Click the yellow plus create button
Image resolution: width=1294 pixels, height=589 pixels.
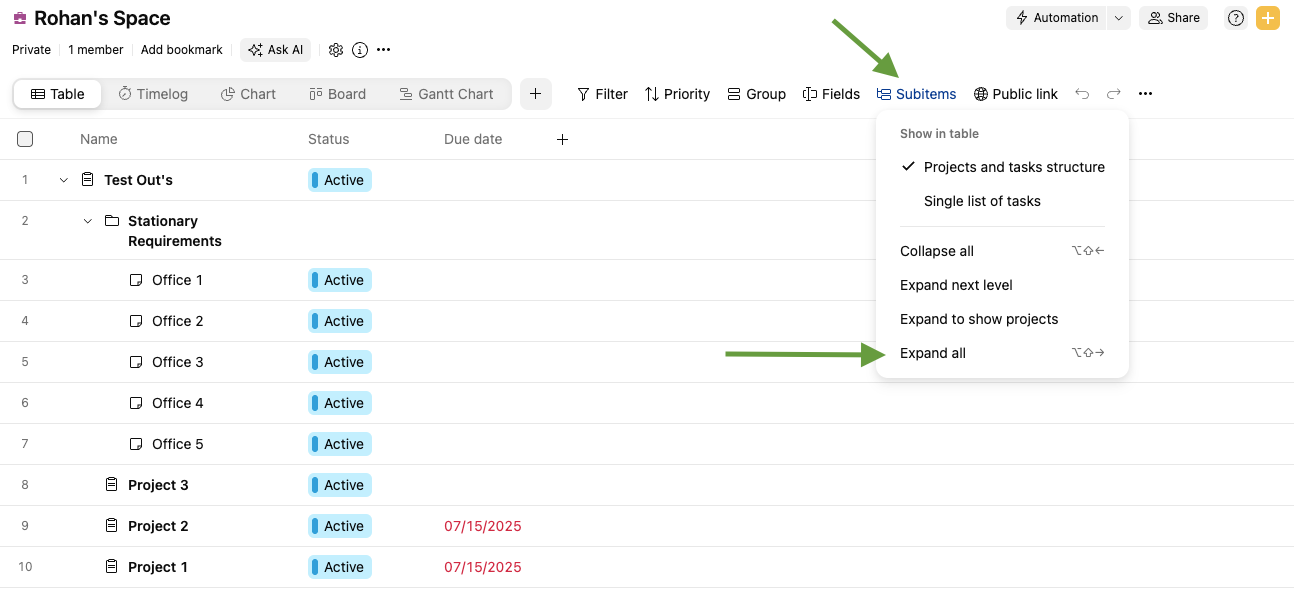[1267, 18]
